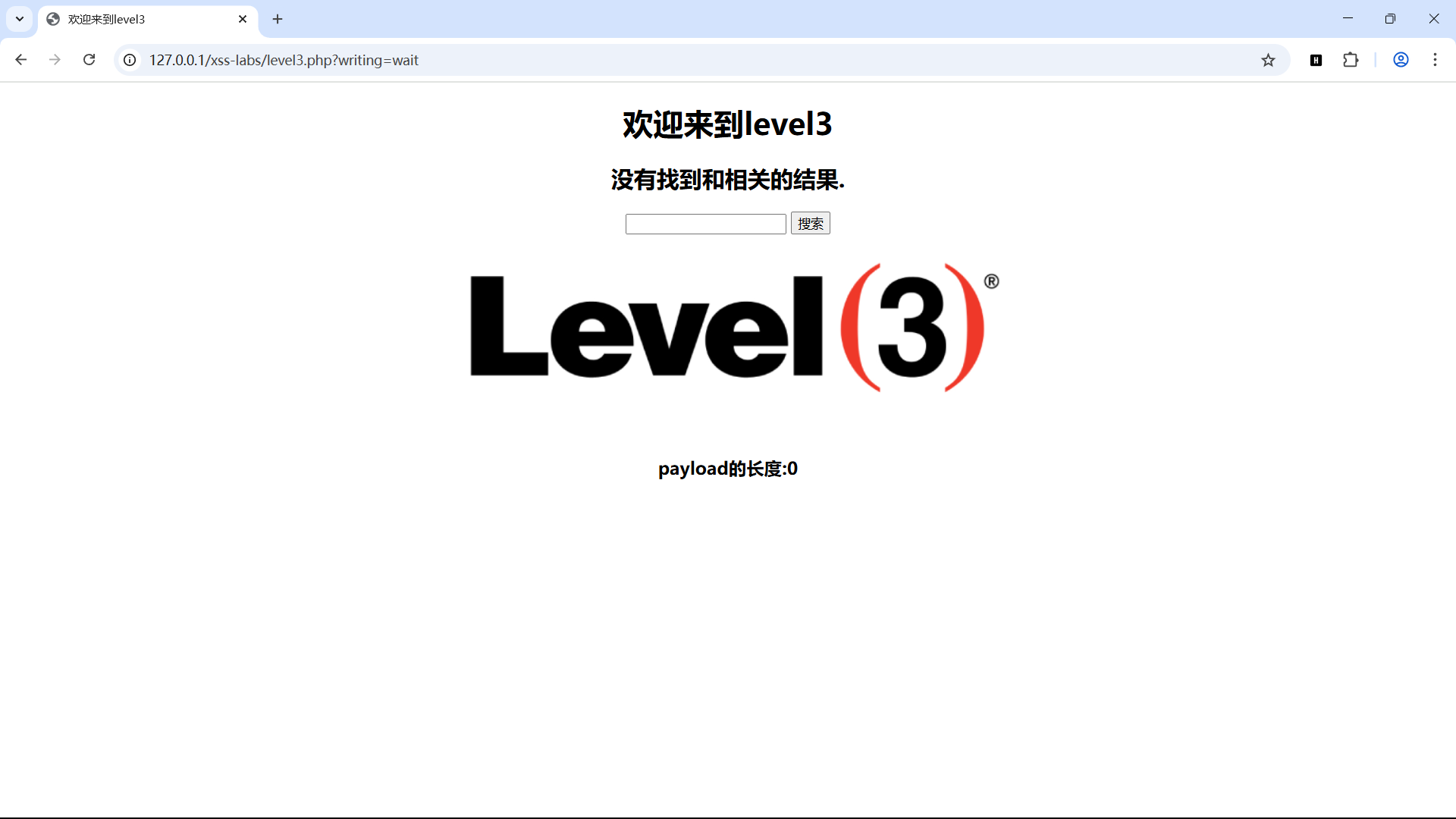Image resolution: width=1456 pixels, height=819 pixels.
Task: Go back to the previous page
Action: (21, 60)
